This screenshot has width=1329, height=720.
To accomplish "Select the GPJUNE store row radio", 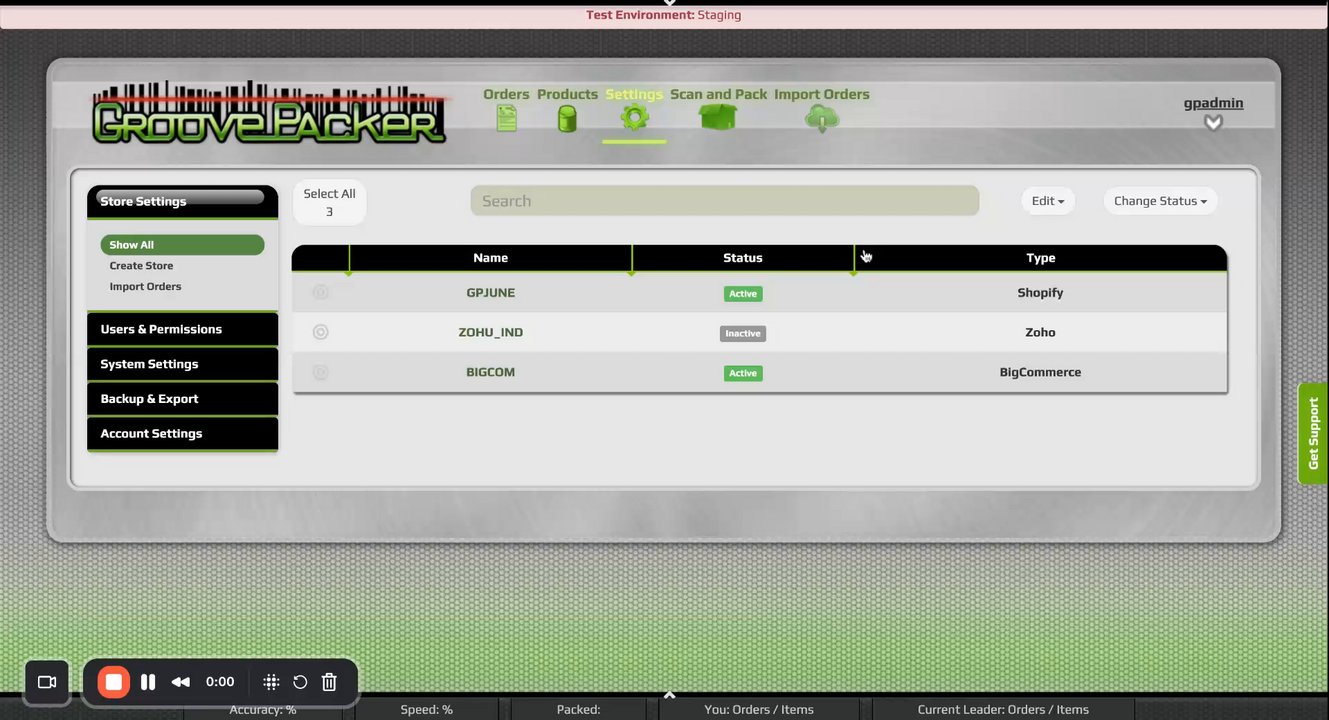I will click(x=320, y=292).
